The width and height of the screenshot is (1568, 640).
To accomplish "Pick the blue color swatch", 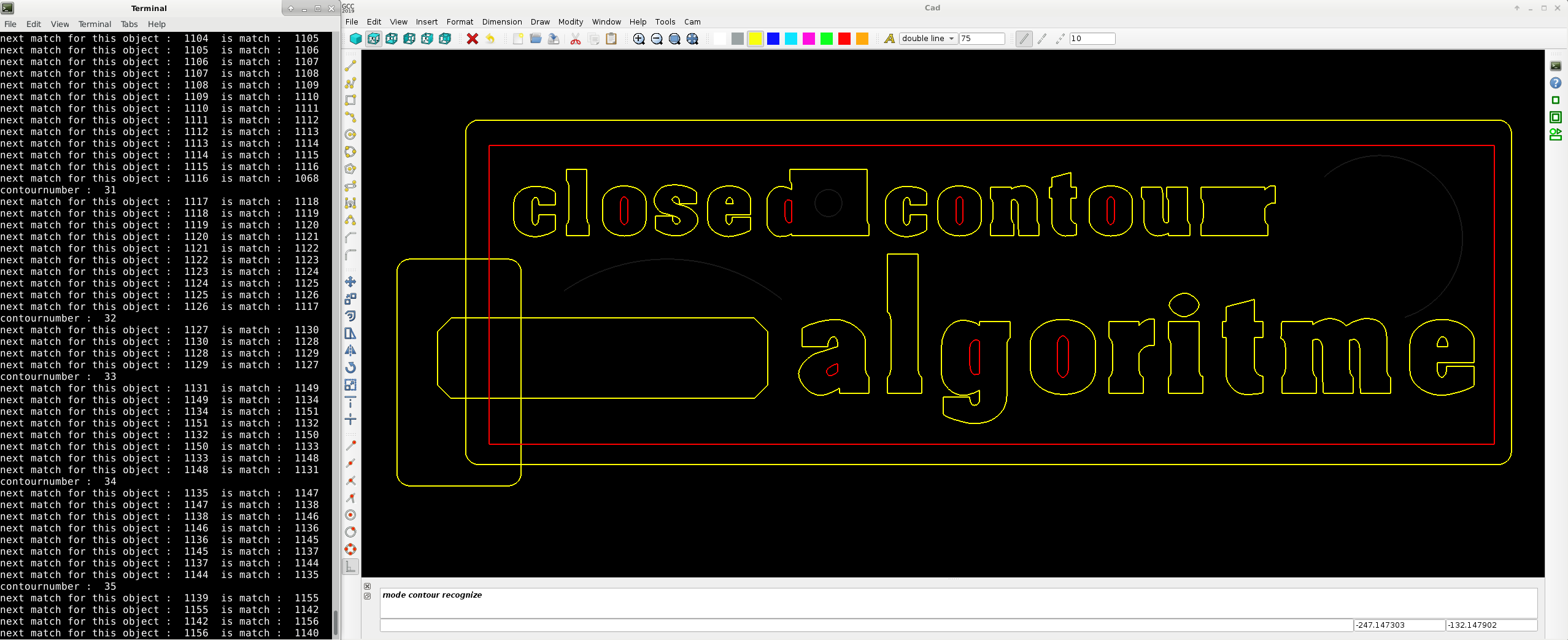I will tap(773, 39).
